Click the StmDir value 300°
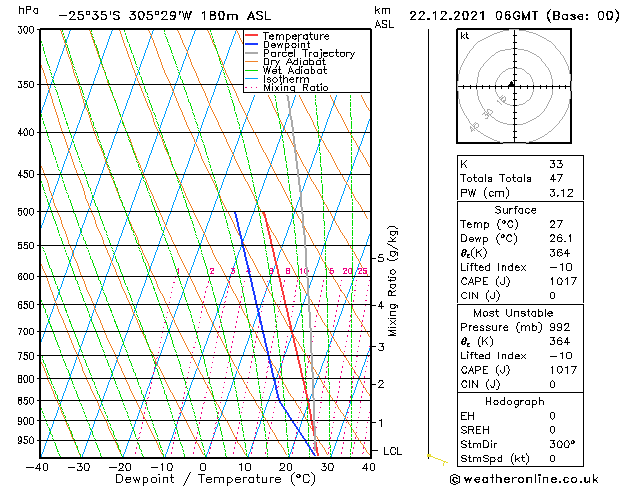Viewport: 629px width, 486px height. [x=562, y=444]
